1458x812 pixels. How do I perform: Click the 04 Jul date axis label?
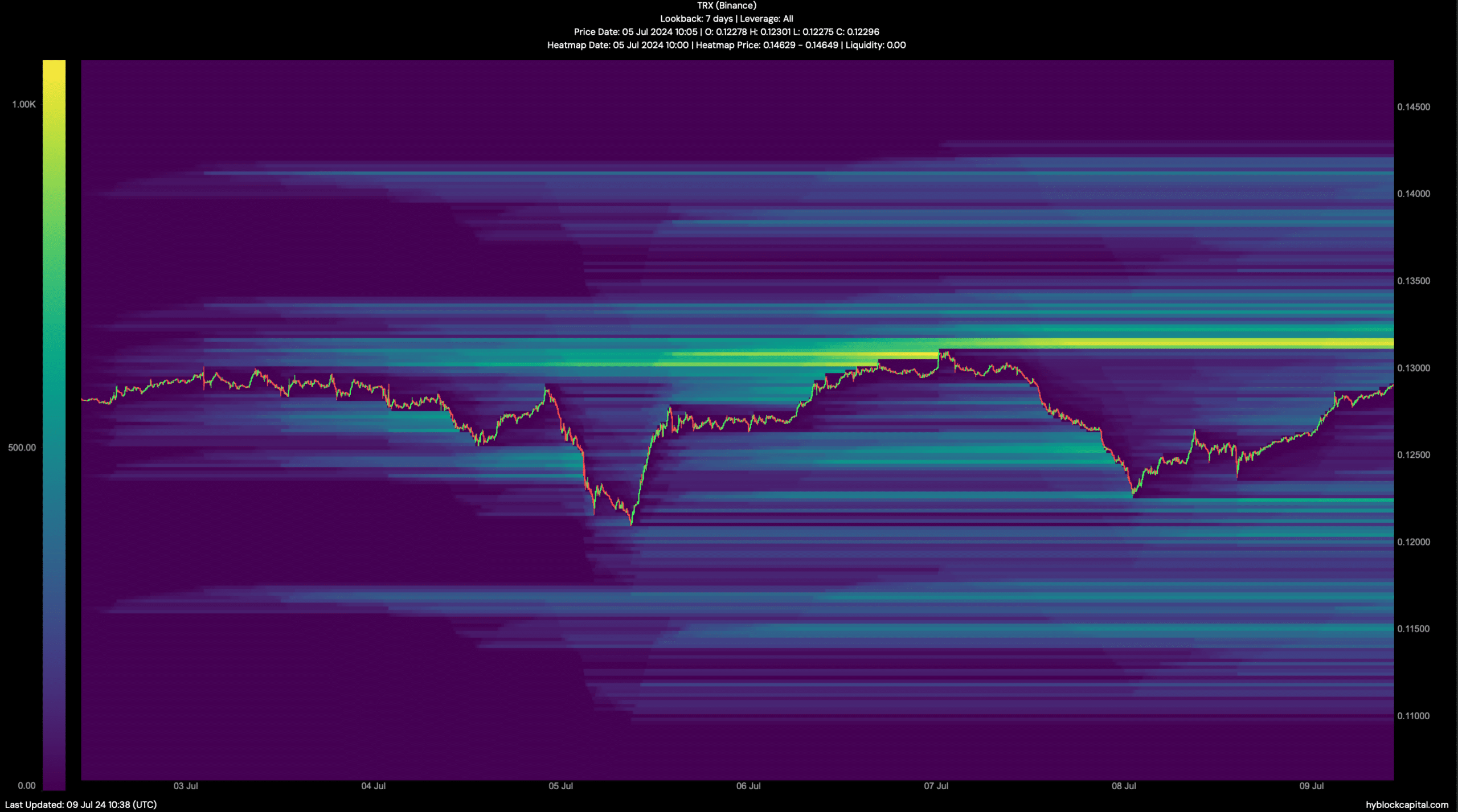[x=374, y=786]
